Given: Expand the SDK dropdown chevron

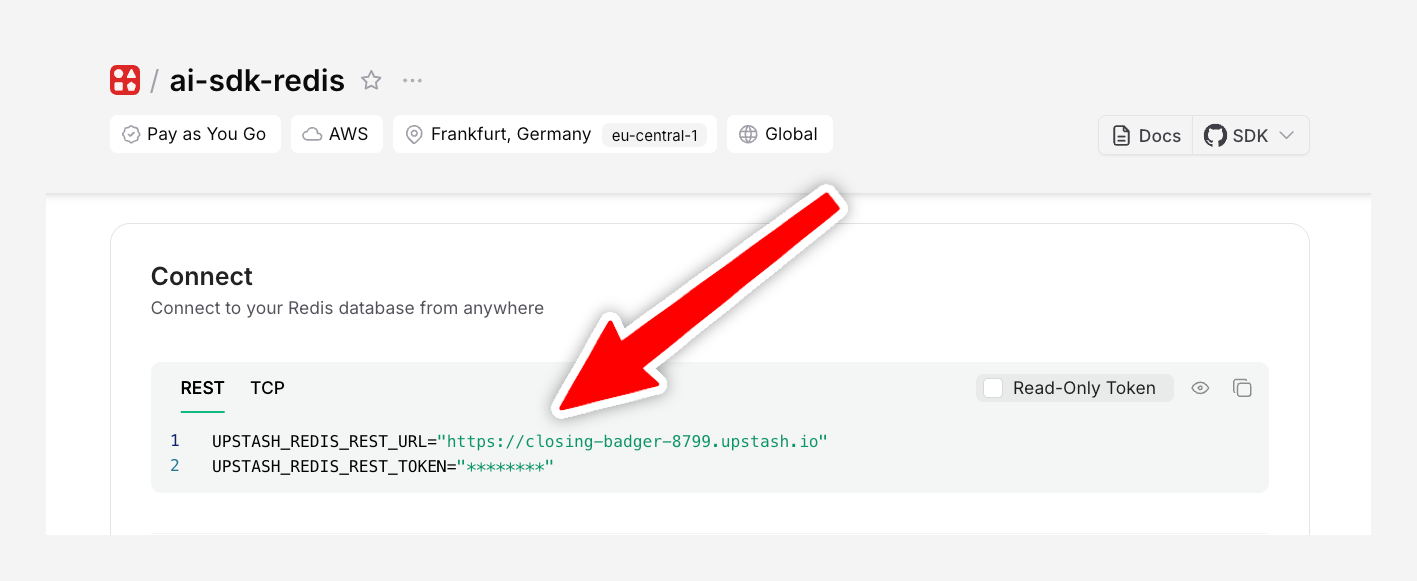Looking at the screenshot, I should pos(1287,136).
